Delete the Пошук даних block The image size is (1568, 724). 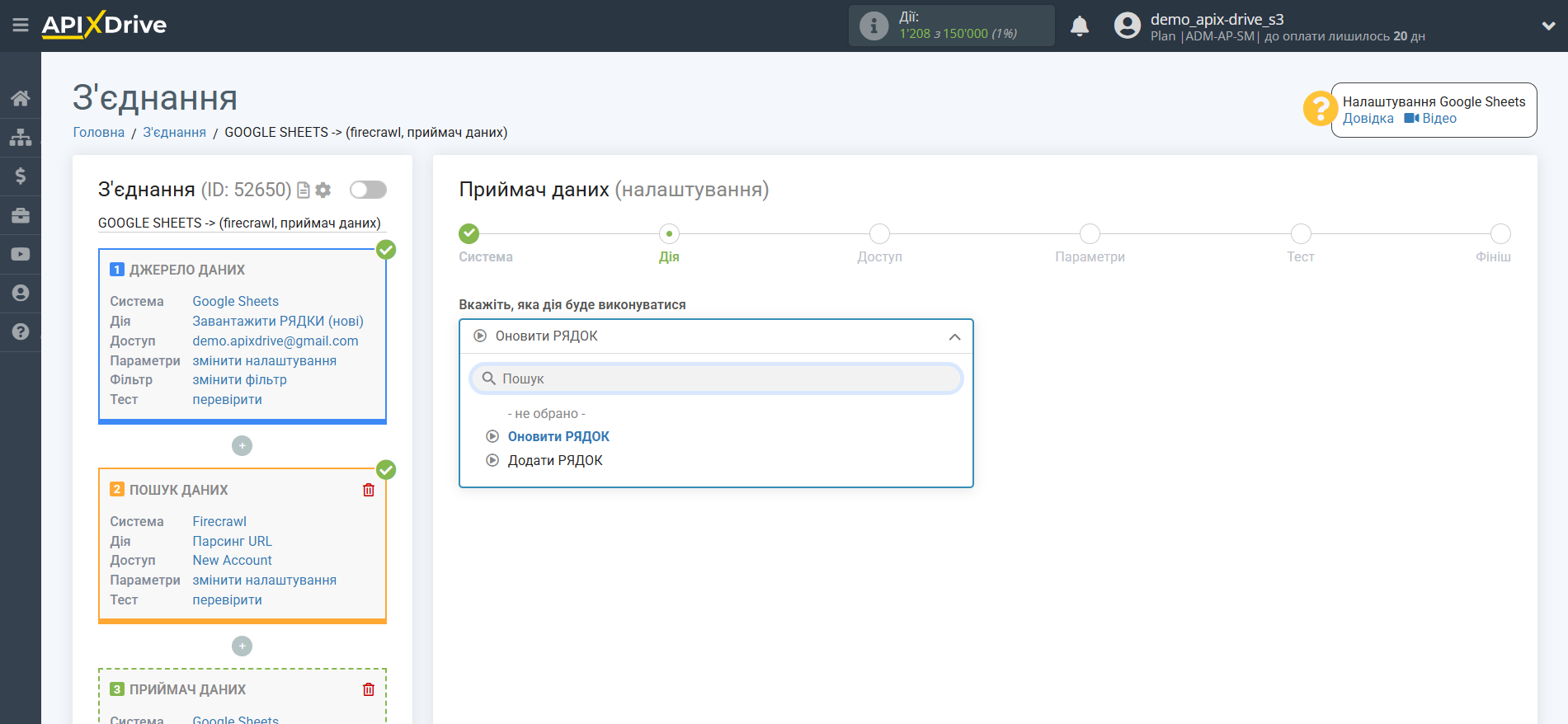[369, 490]
